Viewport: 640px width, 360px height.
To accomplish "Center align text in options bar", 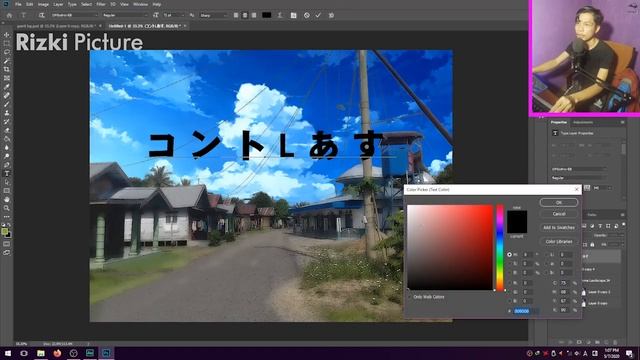I will point(245,15).
